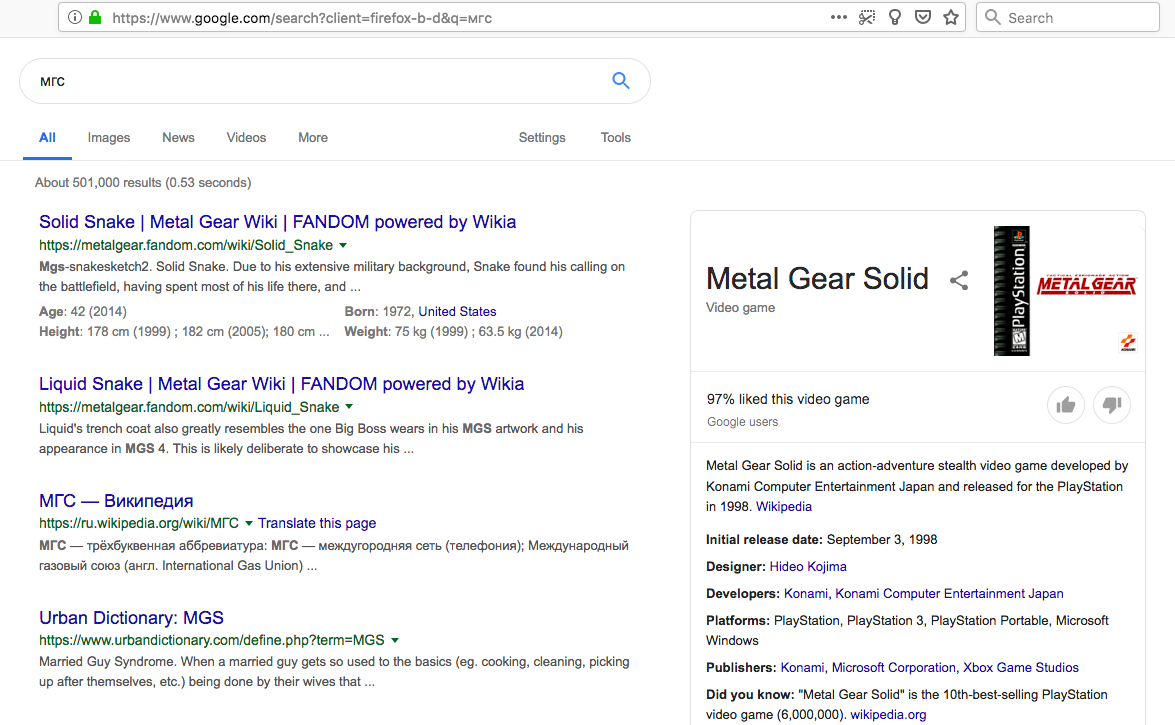Open the More search tab menu

tap(312, 137)
